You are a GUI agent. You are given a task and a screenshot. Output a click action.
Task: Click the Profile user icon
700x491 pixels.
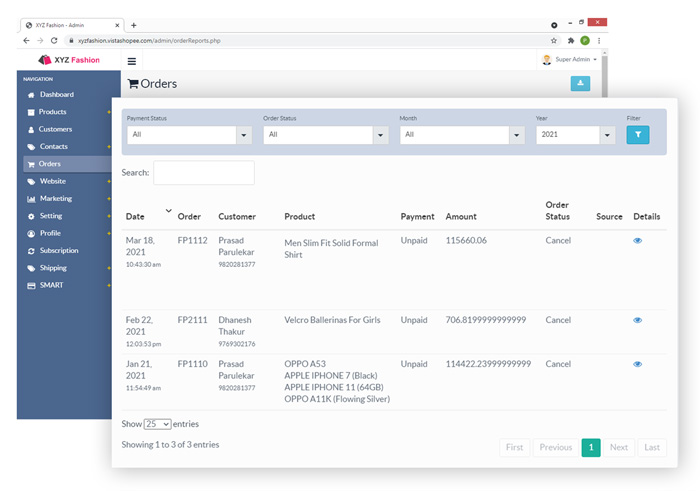coord(31,233)
